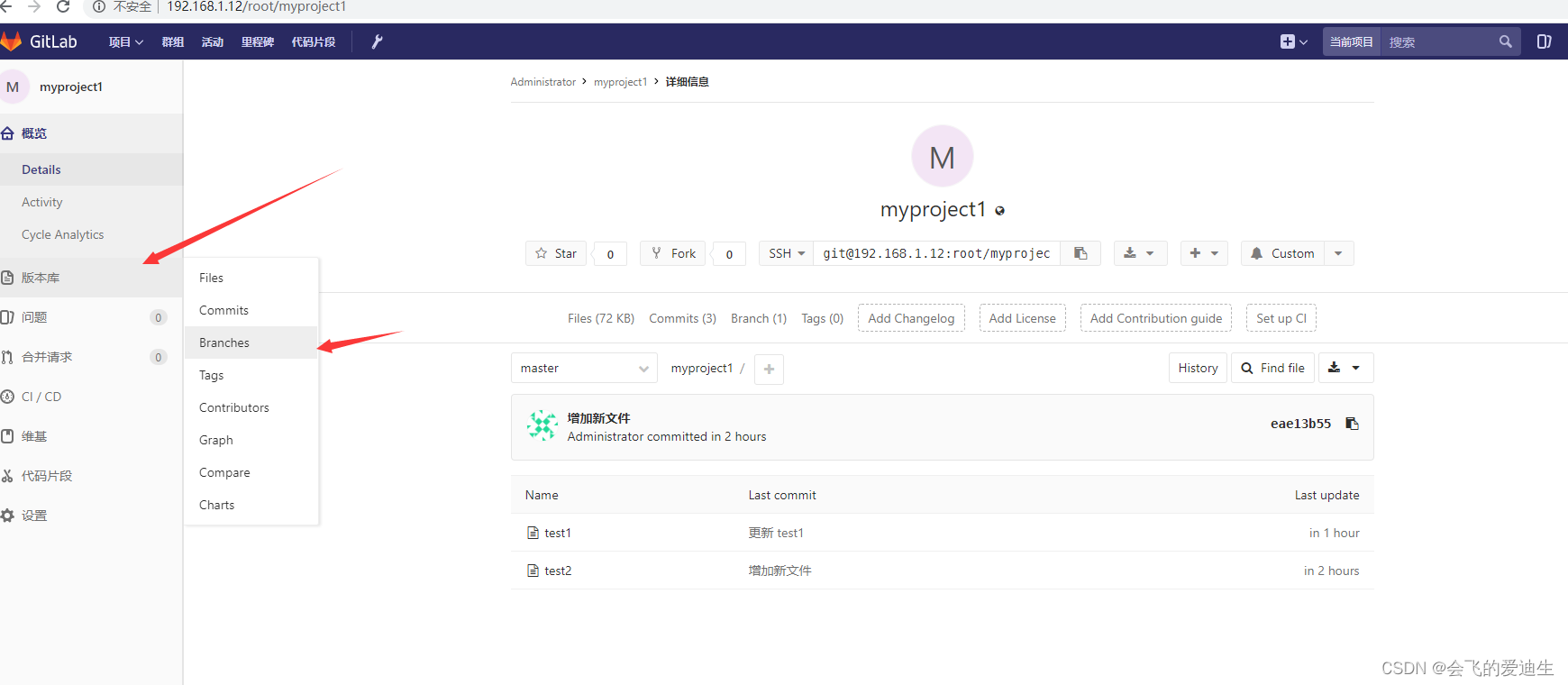Open the 概览 overview section

click(x=91, y=133)
